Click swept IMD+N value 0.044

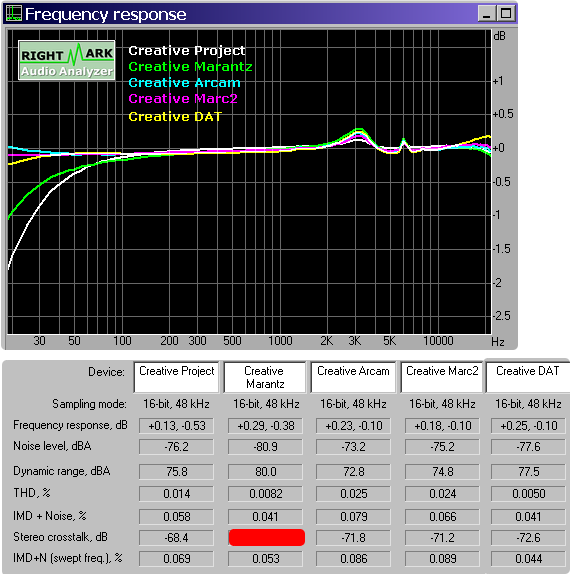point(528,559)
